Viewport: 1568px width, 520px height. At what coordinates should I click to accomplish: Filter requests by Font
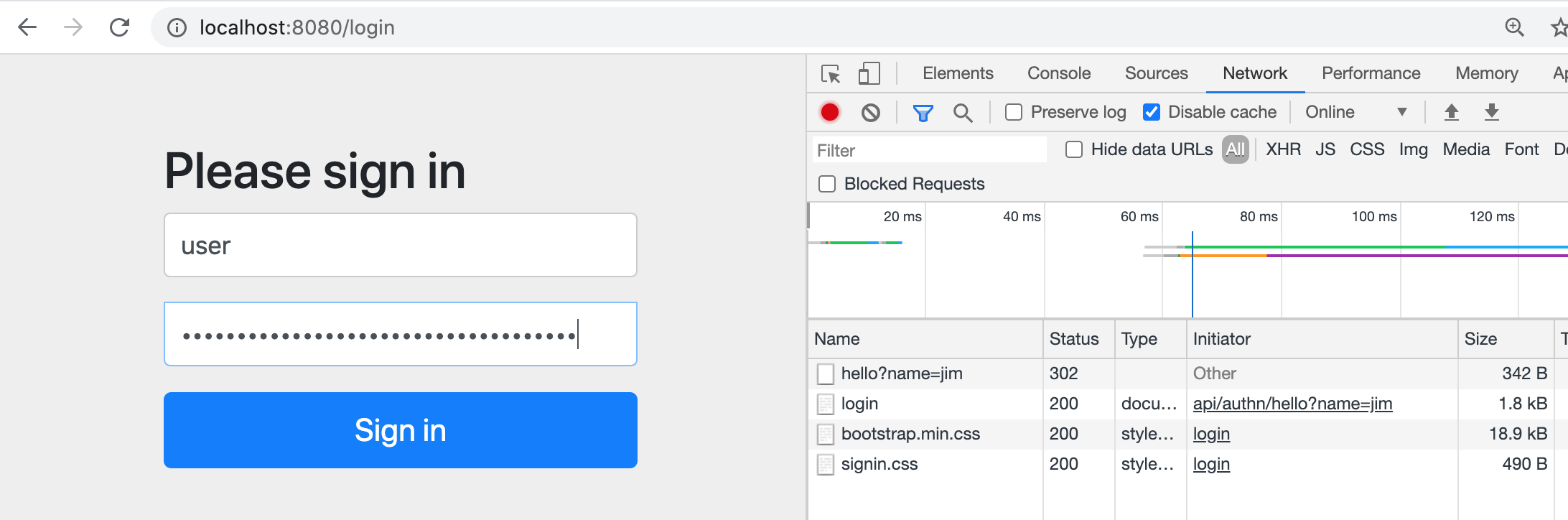coord(1521,149)
